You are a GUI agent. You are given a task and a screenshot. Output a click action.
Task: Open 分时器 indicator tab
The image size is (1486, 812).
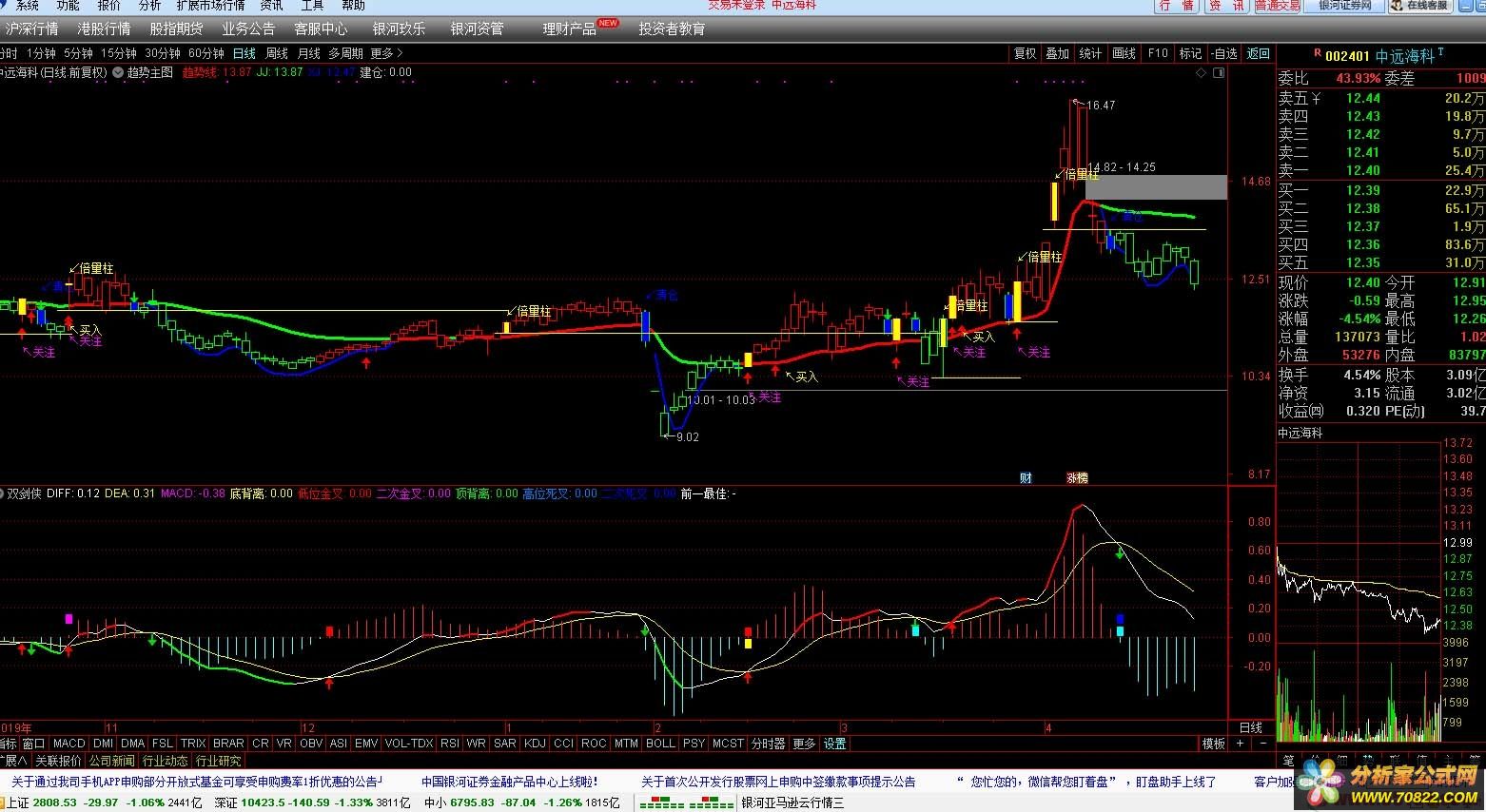[x=769, y=744]
